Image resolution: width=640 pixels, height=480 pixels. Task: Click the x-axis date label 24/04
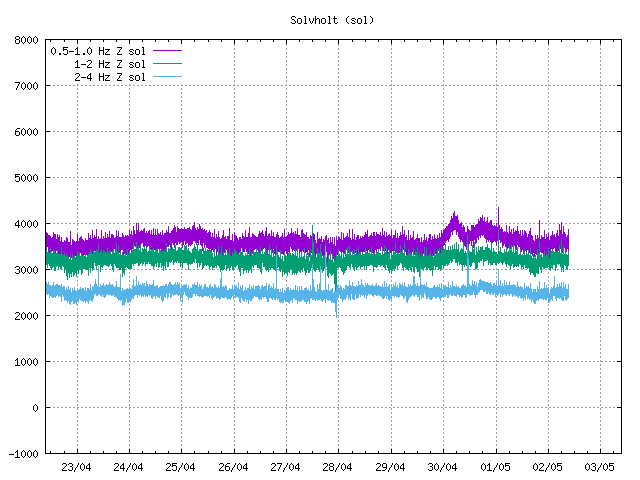tap(129, 467)
